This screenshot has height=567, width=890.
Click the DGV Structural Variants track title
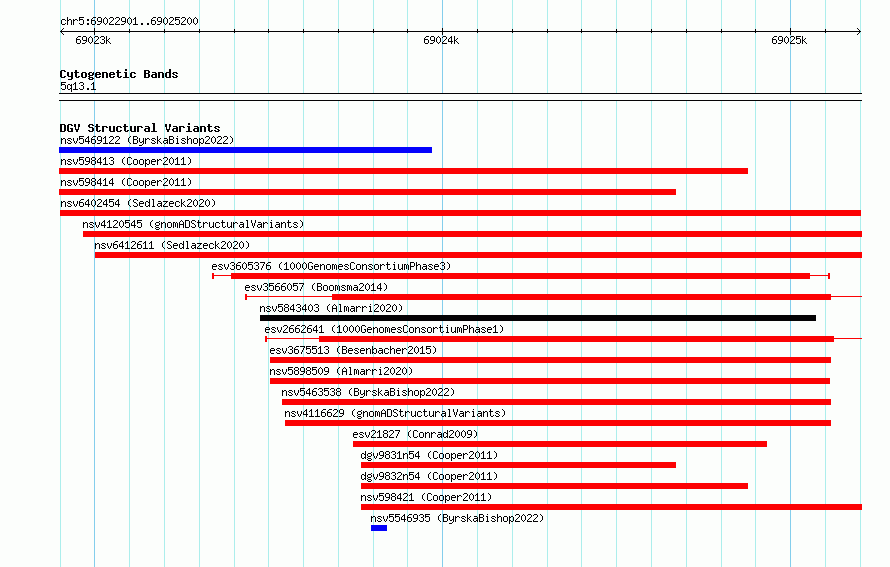[x=140, y=128]
